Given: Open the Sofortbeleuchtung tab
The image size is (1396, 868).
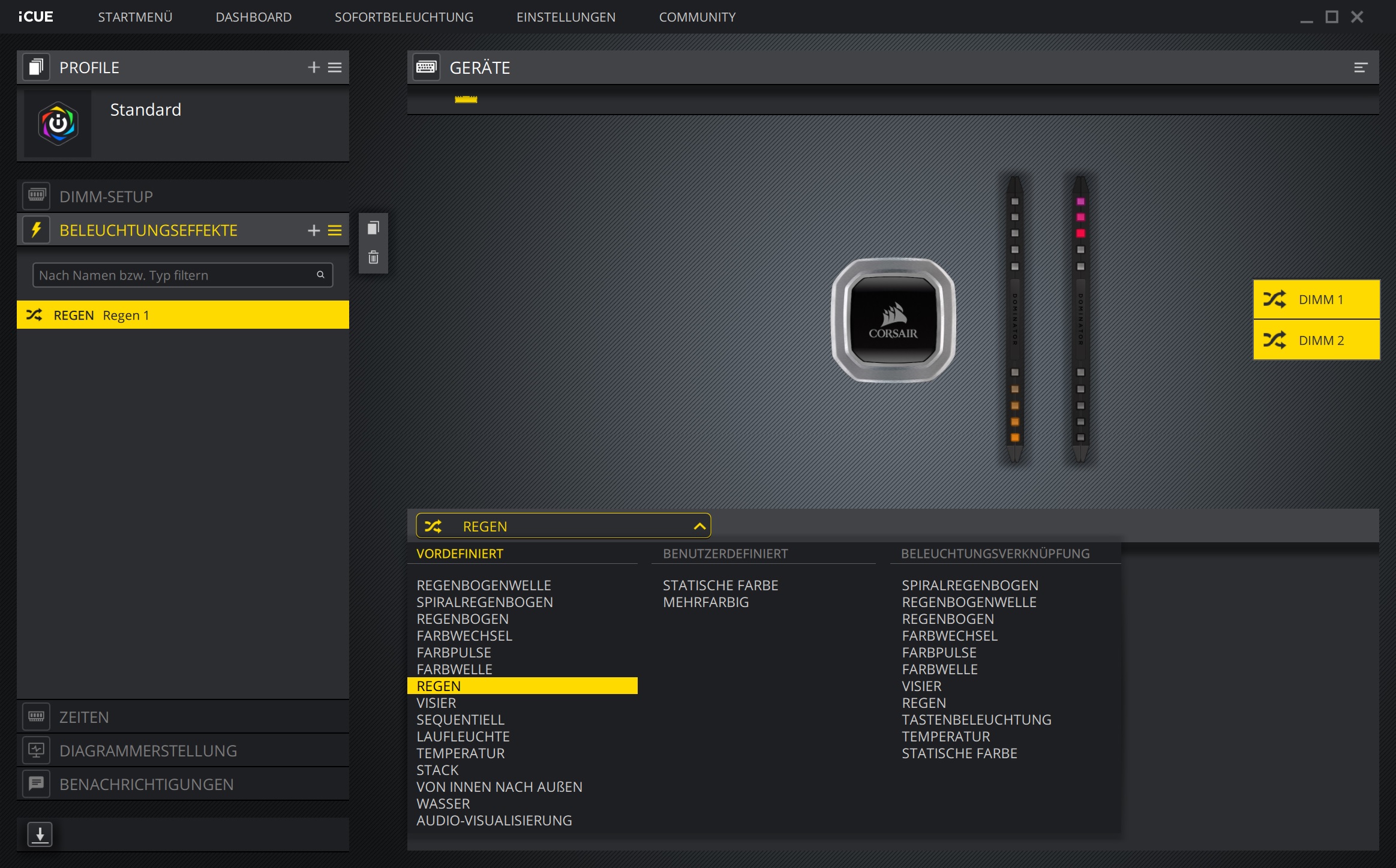Looking at the screenshot, I should [404, 17].
